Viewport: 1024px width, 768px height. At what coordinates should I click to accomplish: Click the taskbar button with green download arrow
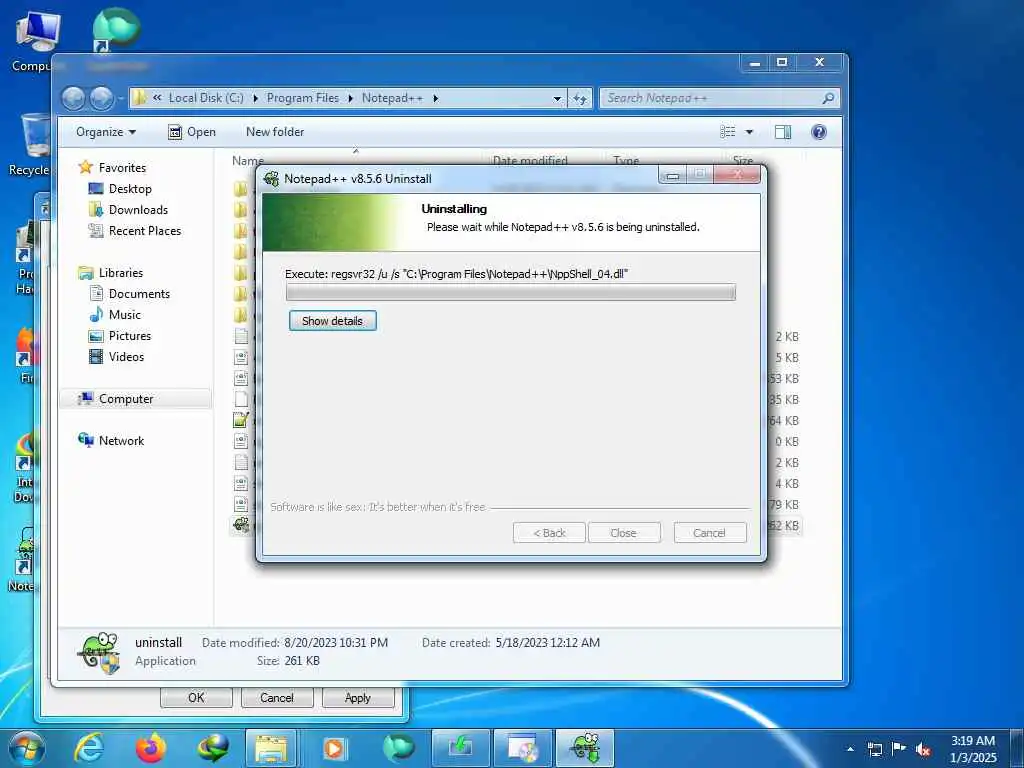click(x=460, y=748)
